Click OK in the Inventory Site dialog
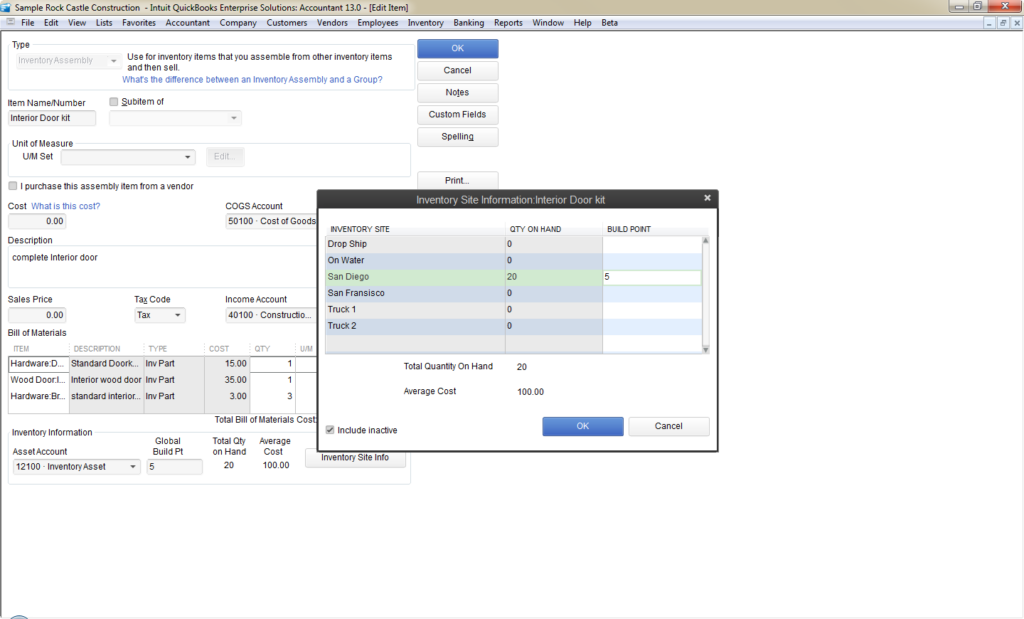 tap(583, 426)
